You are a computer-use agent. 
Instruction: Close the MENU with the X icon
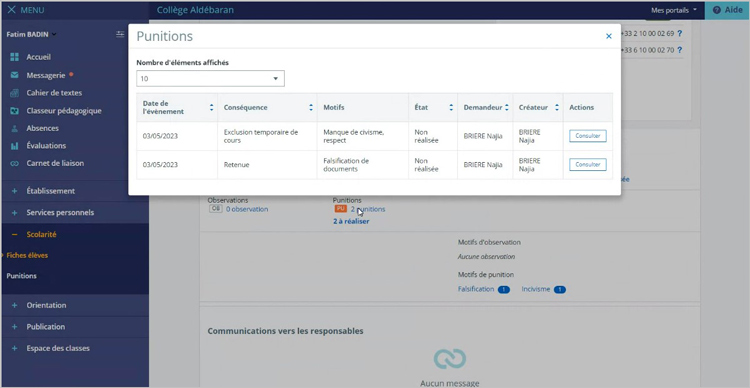(x=11, y=10)
